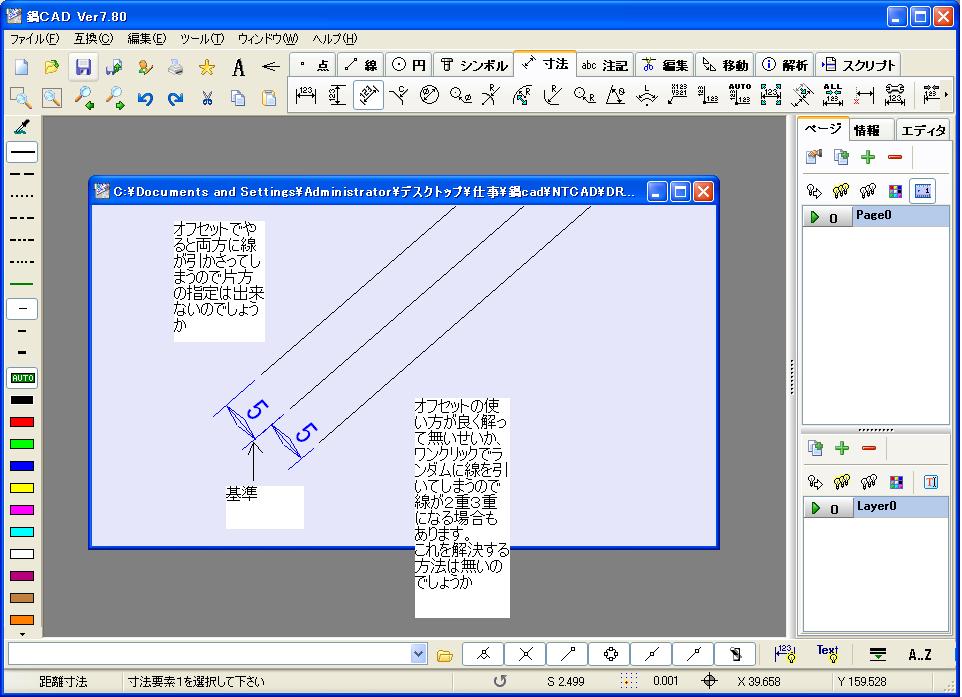Maximize the inner drawing window
Screen dimensions: 962x697
pyautogui.click(x=680, y=192)
